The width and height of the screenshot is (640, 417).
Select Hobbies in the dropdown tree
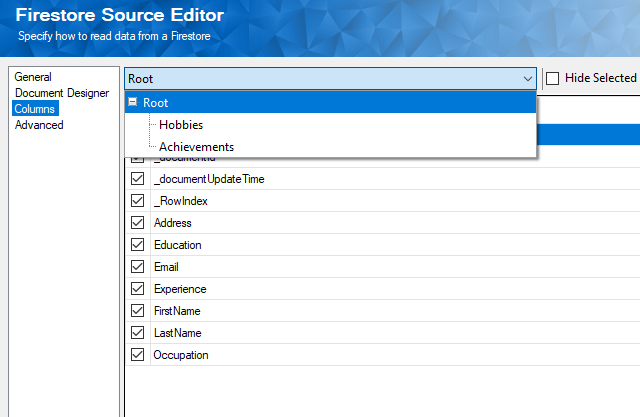point(181,125)
